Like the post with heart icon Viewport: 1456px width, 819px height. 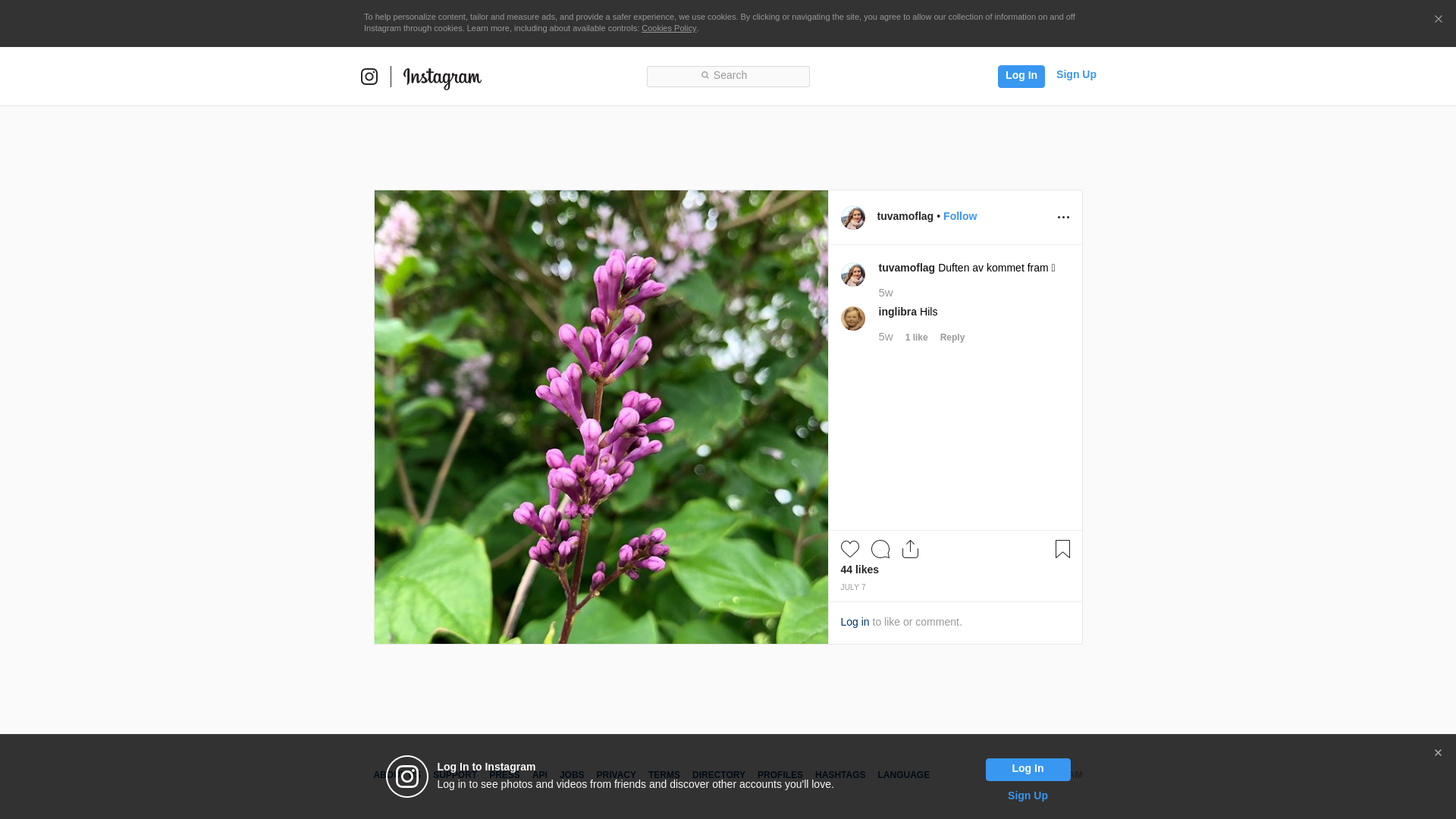coord(849,549)
